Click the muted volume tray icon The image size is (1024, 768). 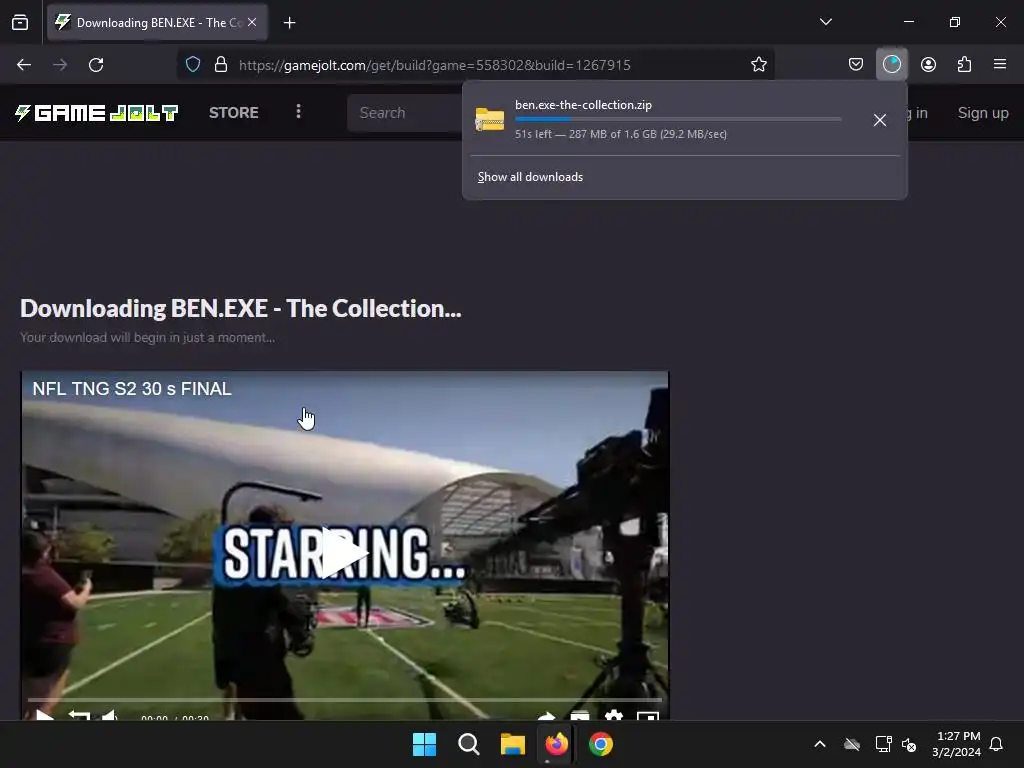pos(908,744)
